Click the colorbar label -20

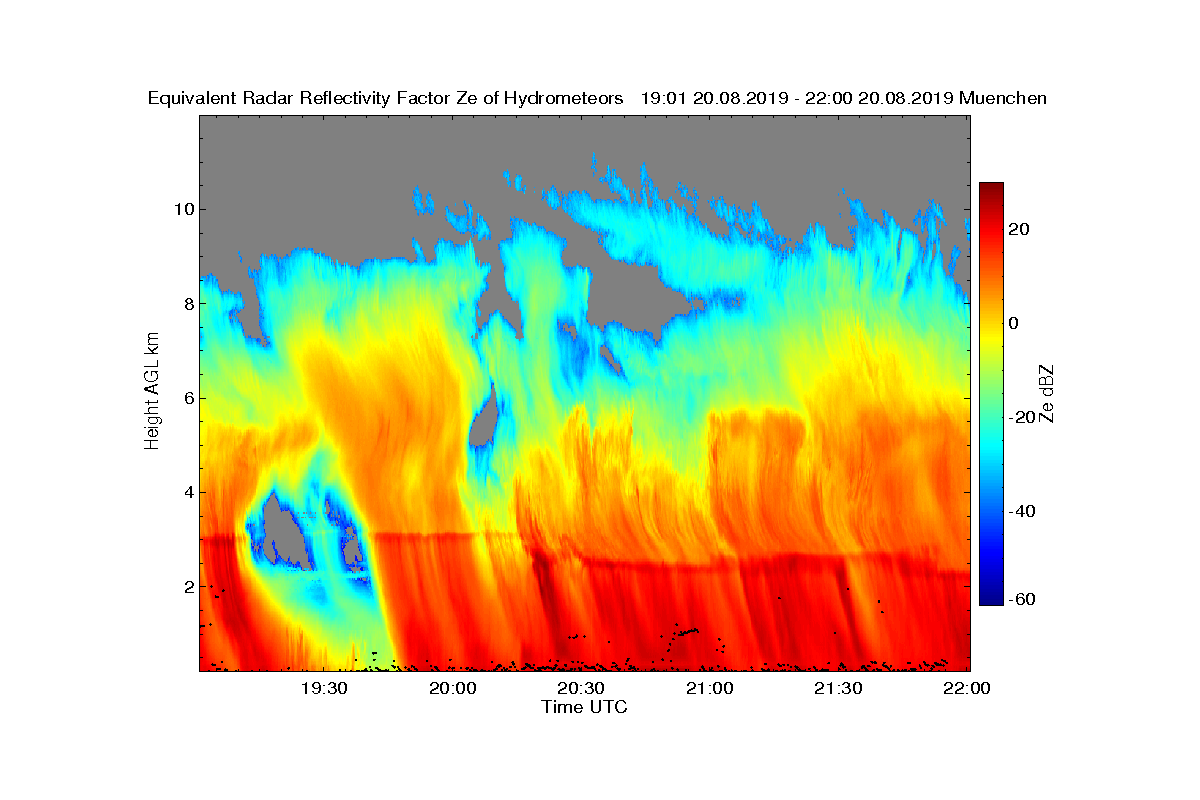tap(1023, 417)
